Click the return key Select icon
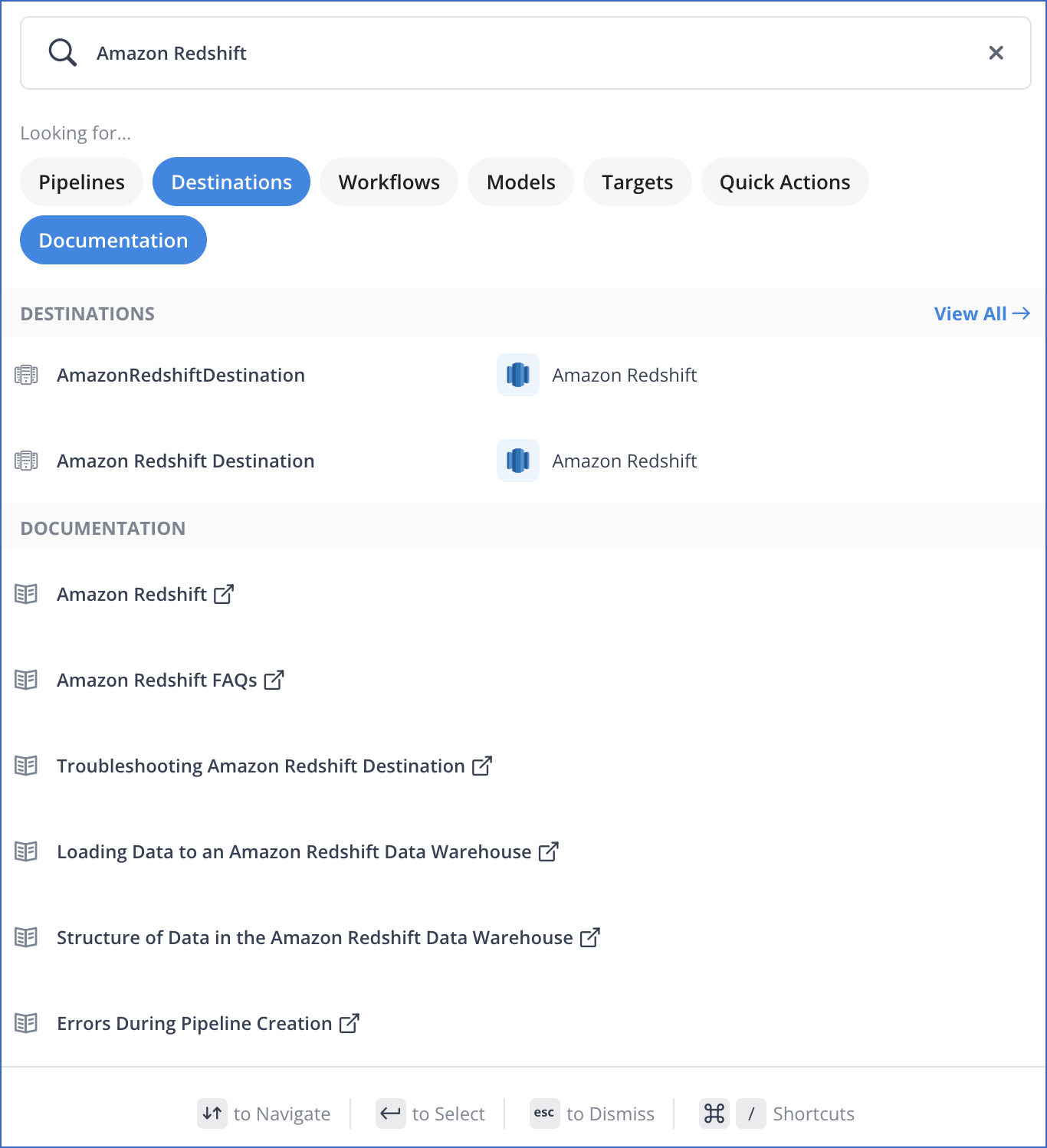The width and height of the screenshot is (1047, 1148). tap(391, 1114)
